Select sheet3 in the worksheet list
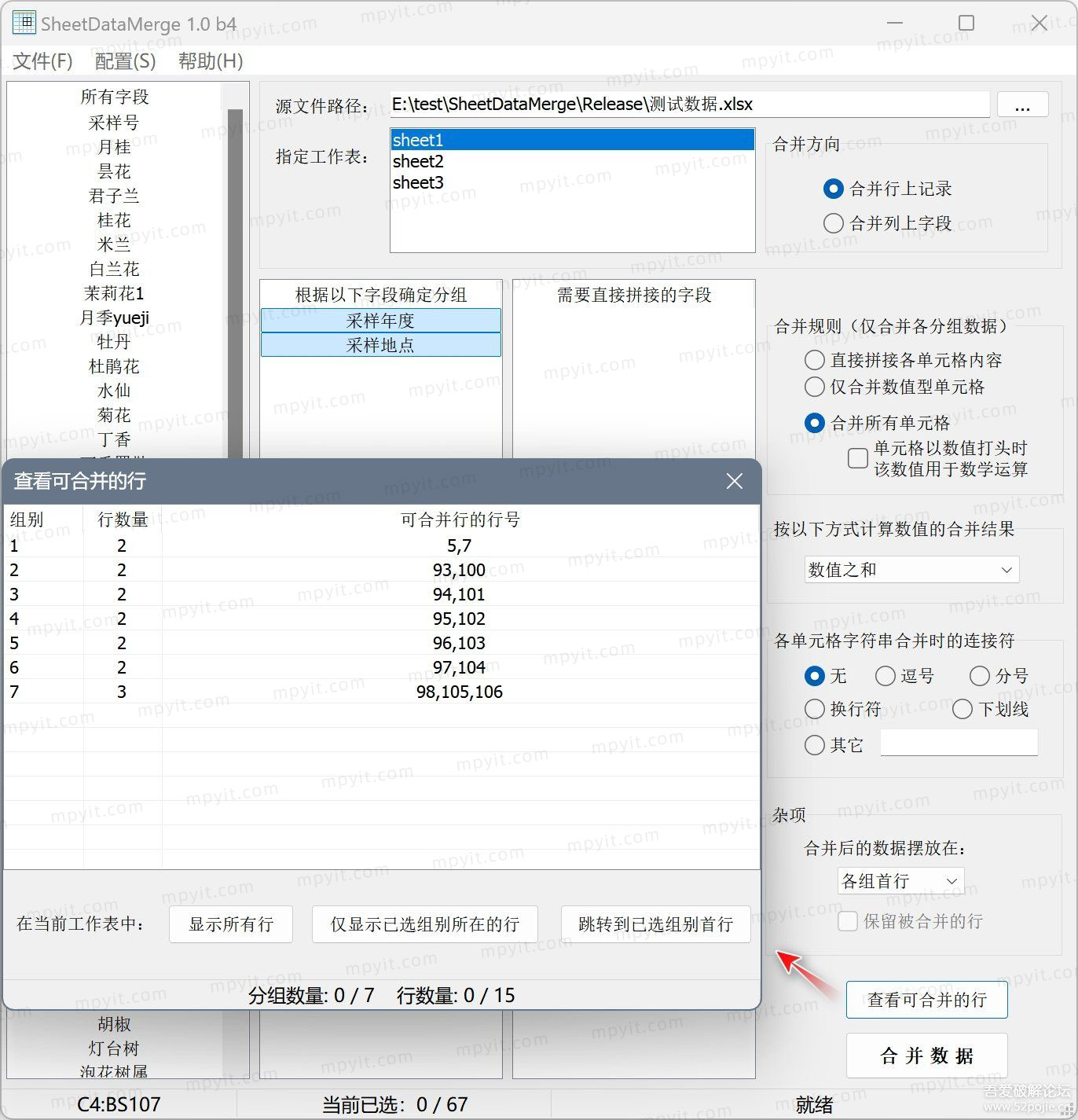This screenshot has height=1120, width=1078. (572, 182)
